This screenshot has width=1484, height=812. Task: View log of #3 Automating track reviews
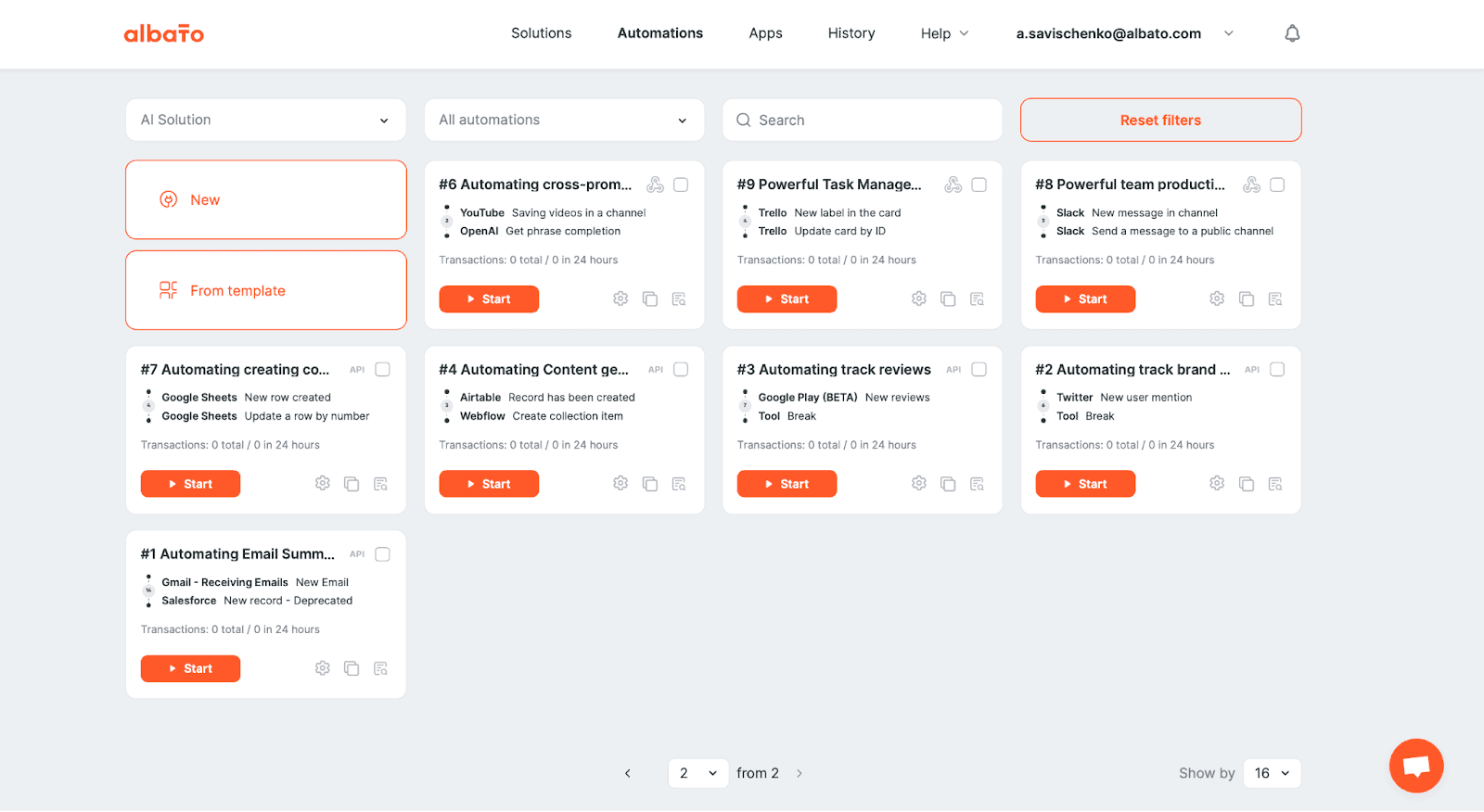click(x=977, y=483)
